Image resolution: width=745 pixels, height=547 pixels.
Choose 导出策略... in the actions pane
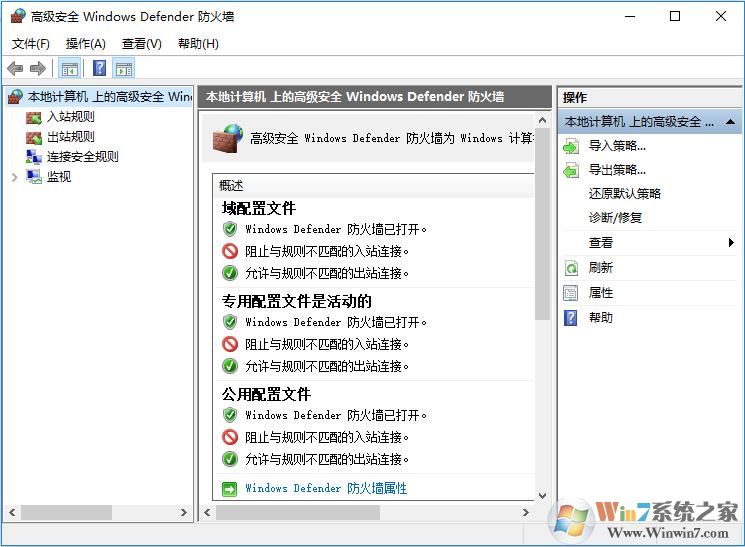coord(617,170)
